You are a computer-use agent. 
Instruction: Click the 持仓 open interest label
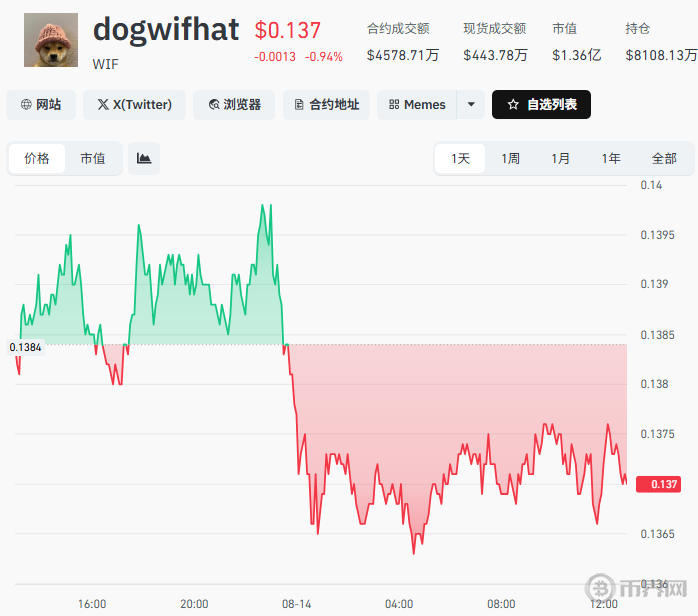tap(637, 29)
